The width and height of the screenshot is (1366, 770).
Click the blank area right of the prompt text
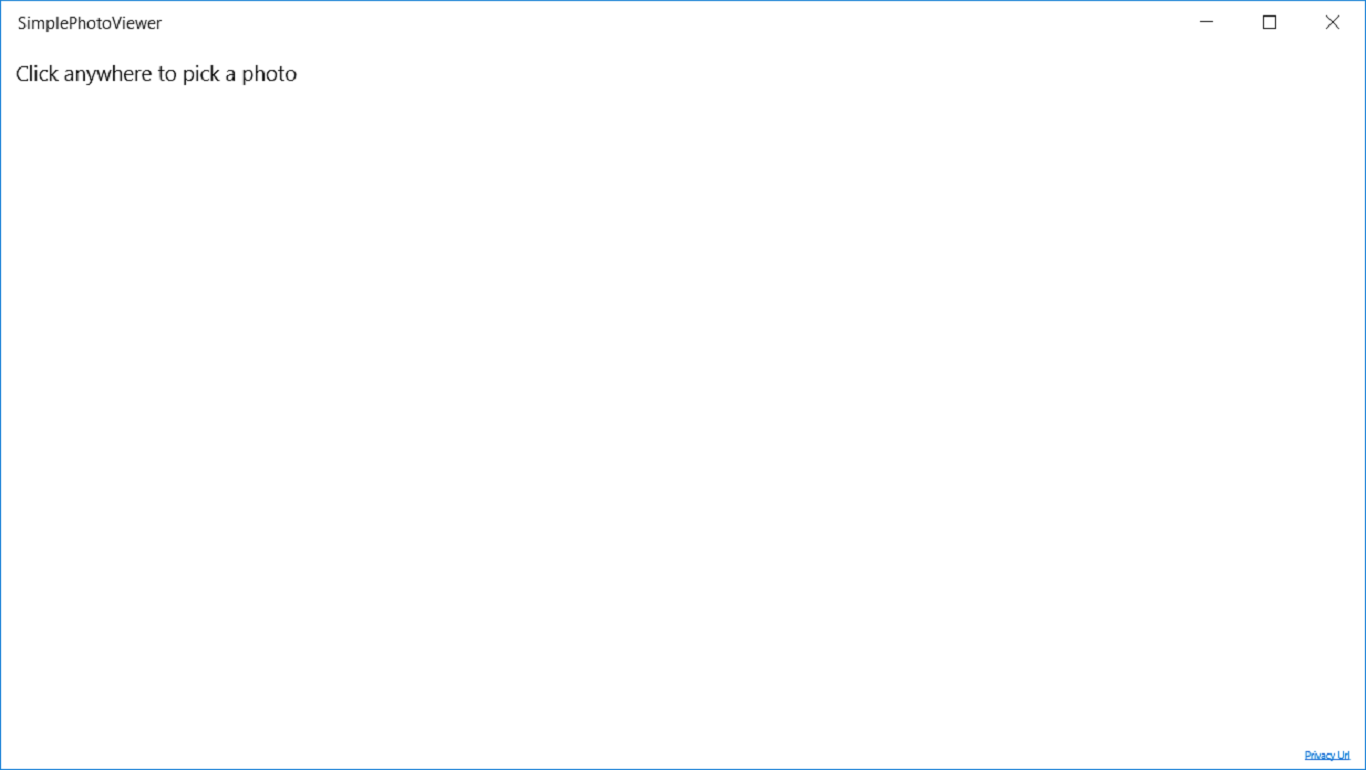tap(700, 74)
